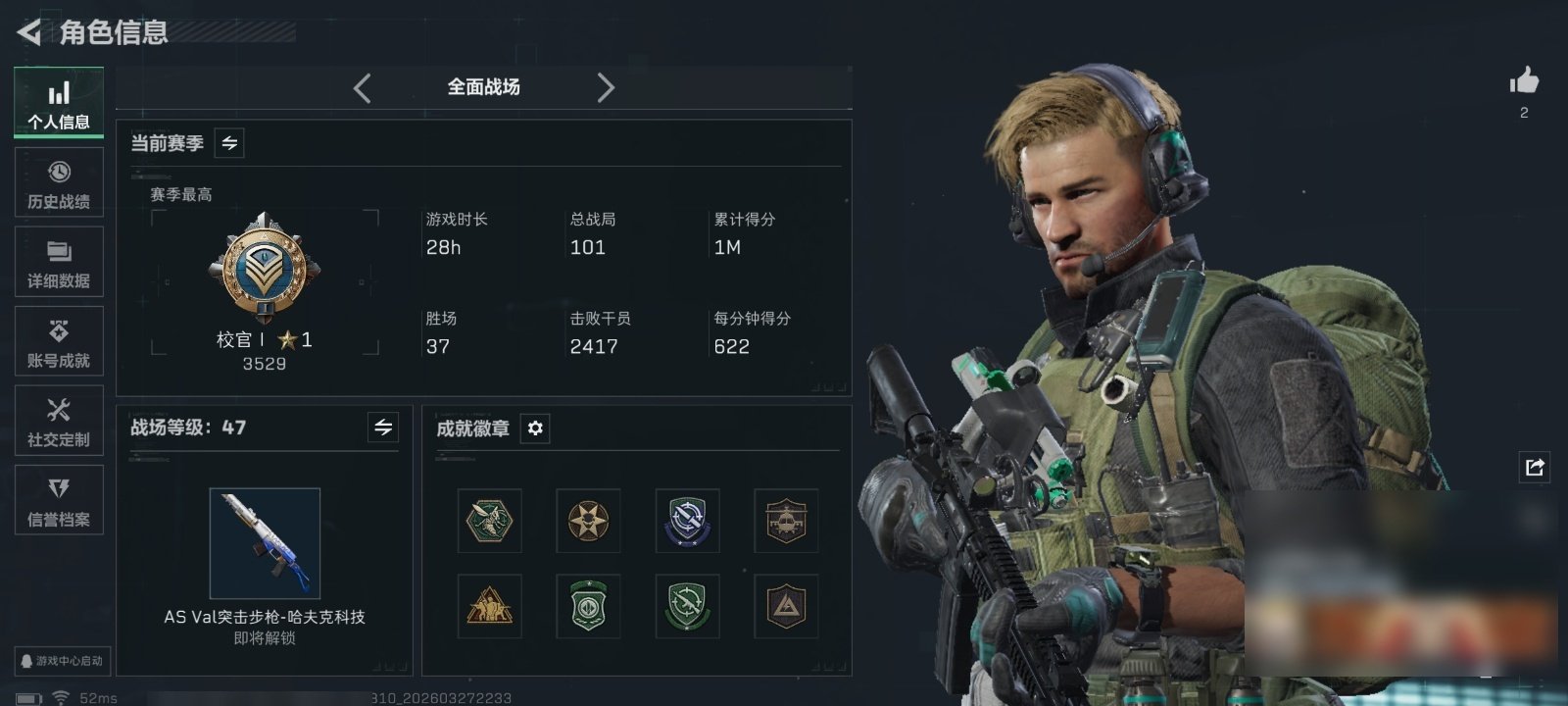
Task: Click the 全面战场 mode title
Action: 483,87
